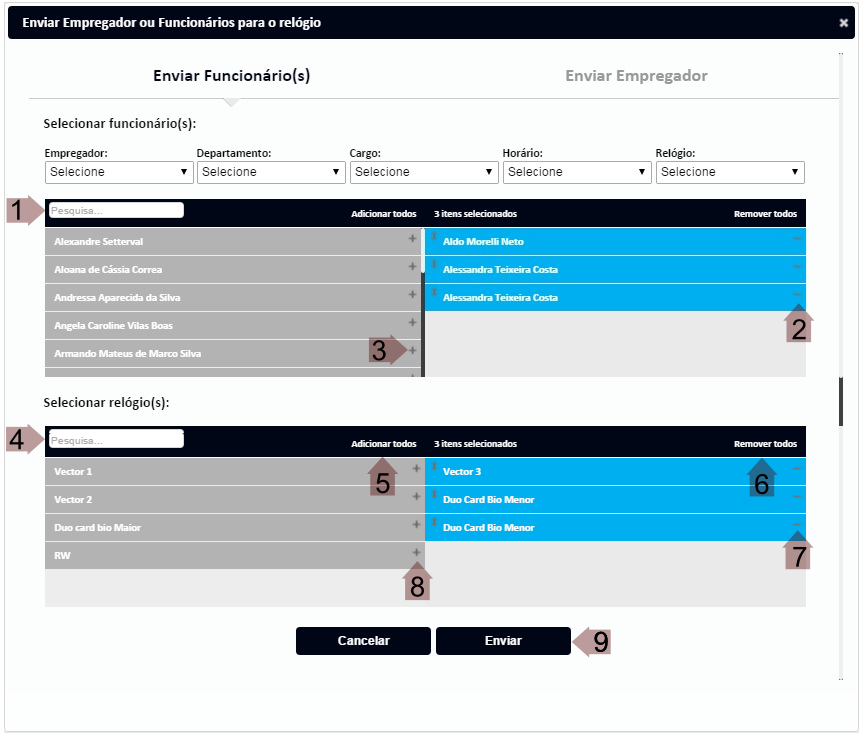Add Duo card bio Maior with plus icon
This screenshot has height=756, width=868.
click(x=416, y=524)
